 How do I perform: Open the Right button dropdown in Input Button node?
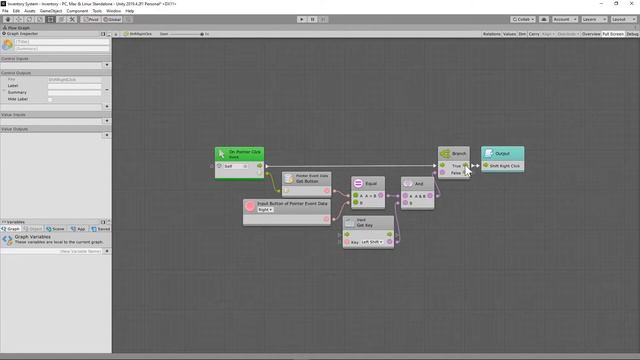pos(265,210)
